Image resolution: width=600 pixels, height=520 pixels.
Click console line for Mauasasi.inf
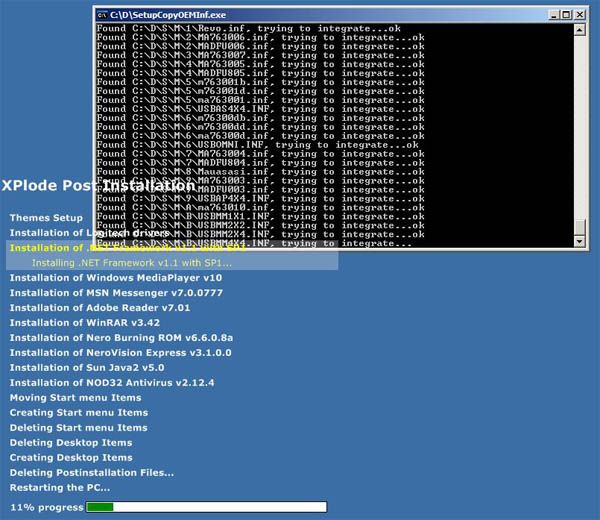tap(260, 172)
